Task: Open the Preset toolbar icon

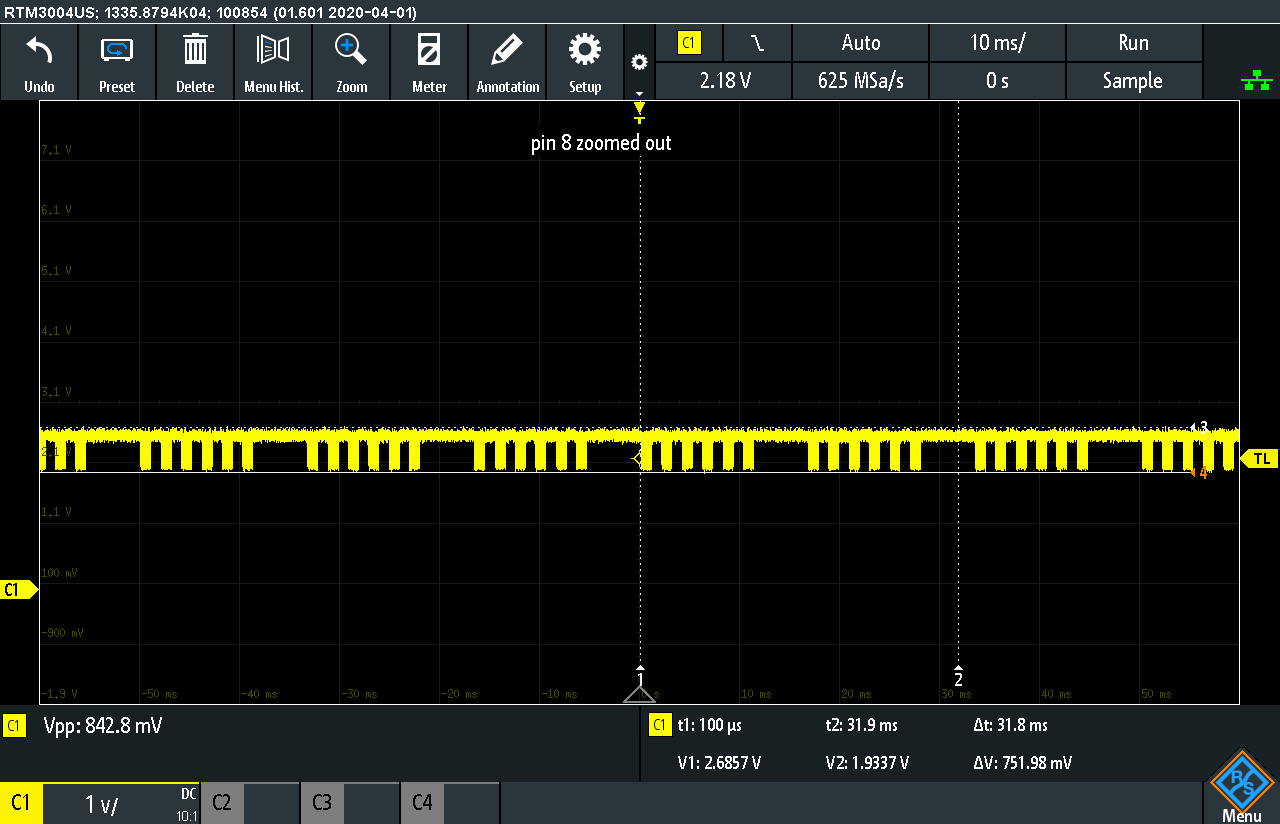Action: pyautogui.click(x=117, y=49)
